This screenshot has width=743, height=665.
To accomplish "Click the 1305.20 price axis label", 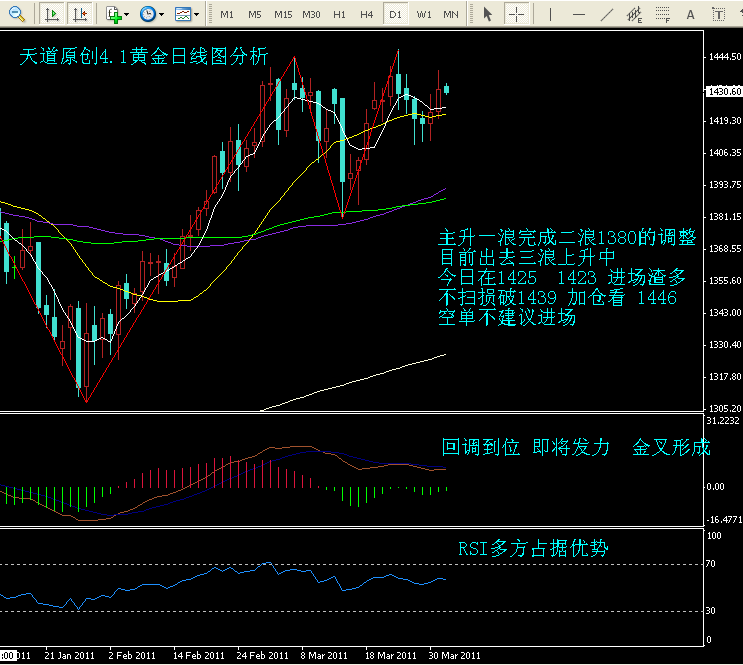I will pyautogui.click(x=725, y=408).
